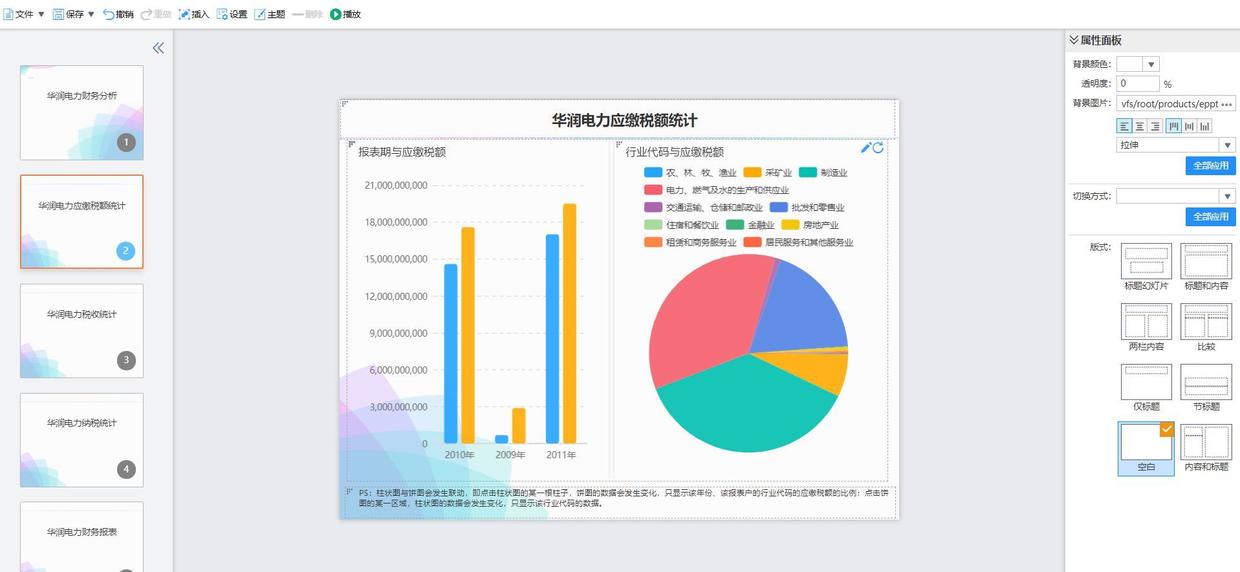Open 设置 settings in the toolbar
The width and height of the screenshot is (1240, 572).
222,14
